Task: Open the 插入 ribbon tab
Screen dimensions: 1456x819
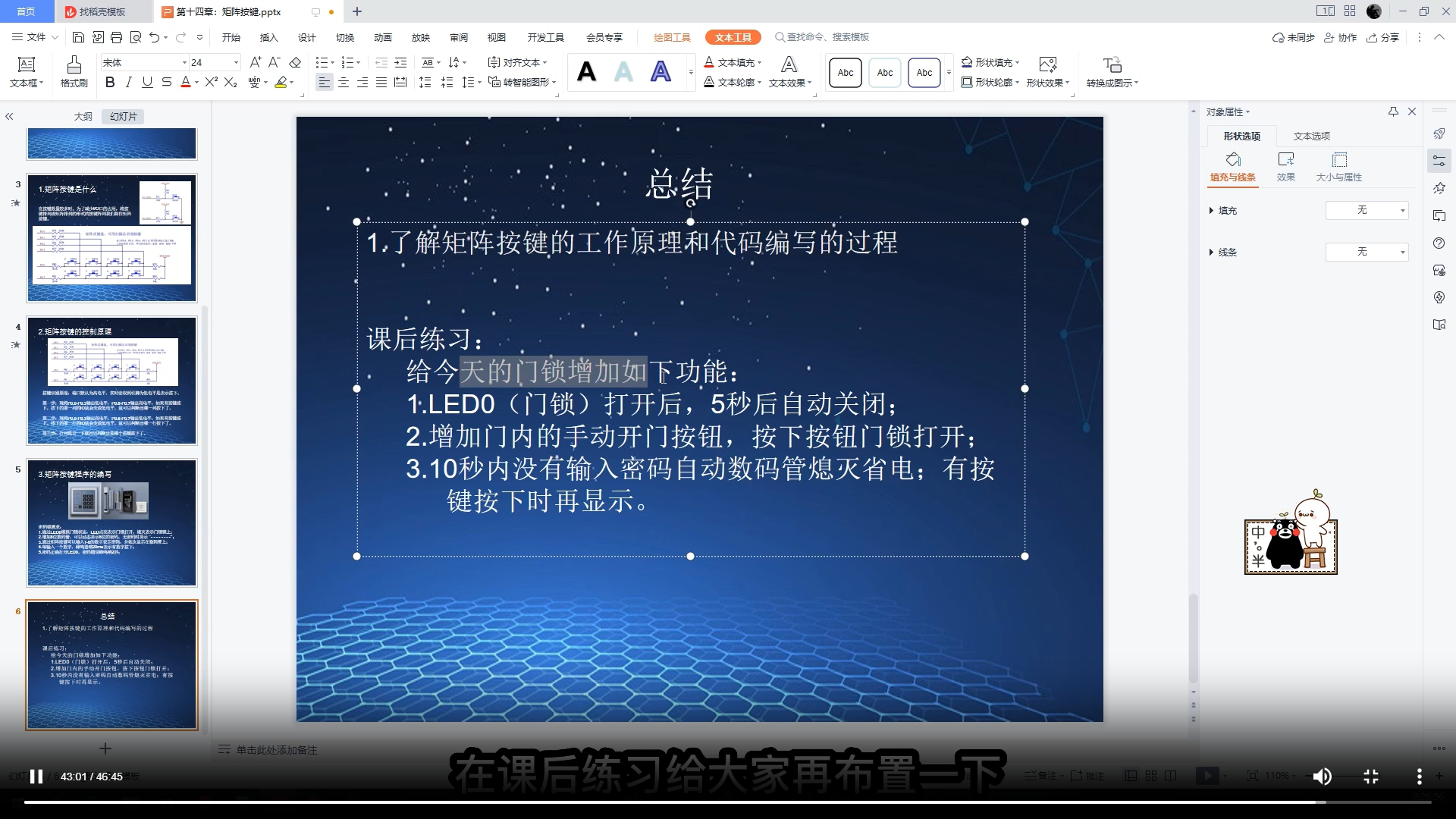Action: [x=268, y=37]
